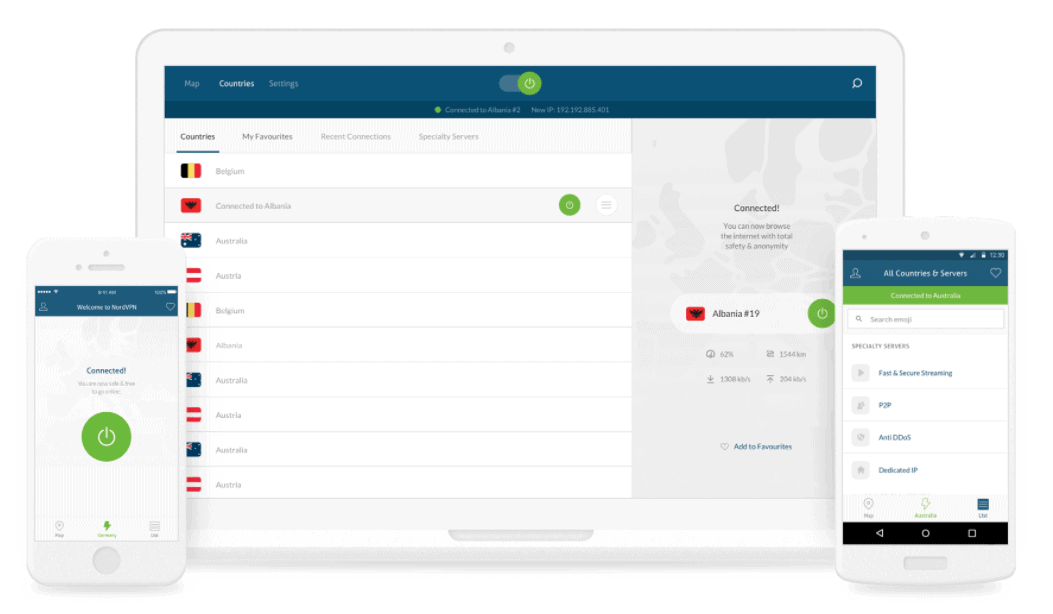Open the Specialty Servers tab
This screenshot has height=614, width=1053.
coord(448,137)
